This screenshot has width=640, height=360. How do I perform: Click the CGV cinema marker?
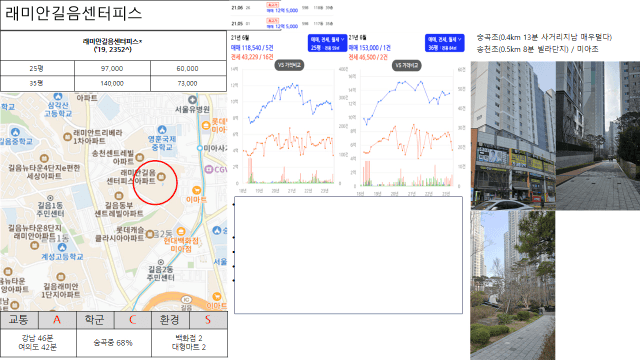[x=209, y=169]
